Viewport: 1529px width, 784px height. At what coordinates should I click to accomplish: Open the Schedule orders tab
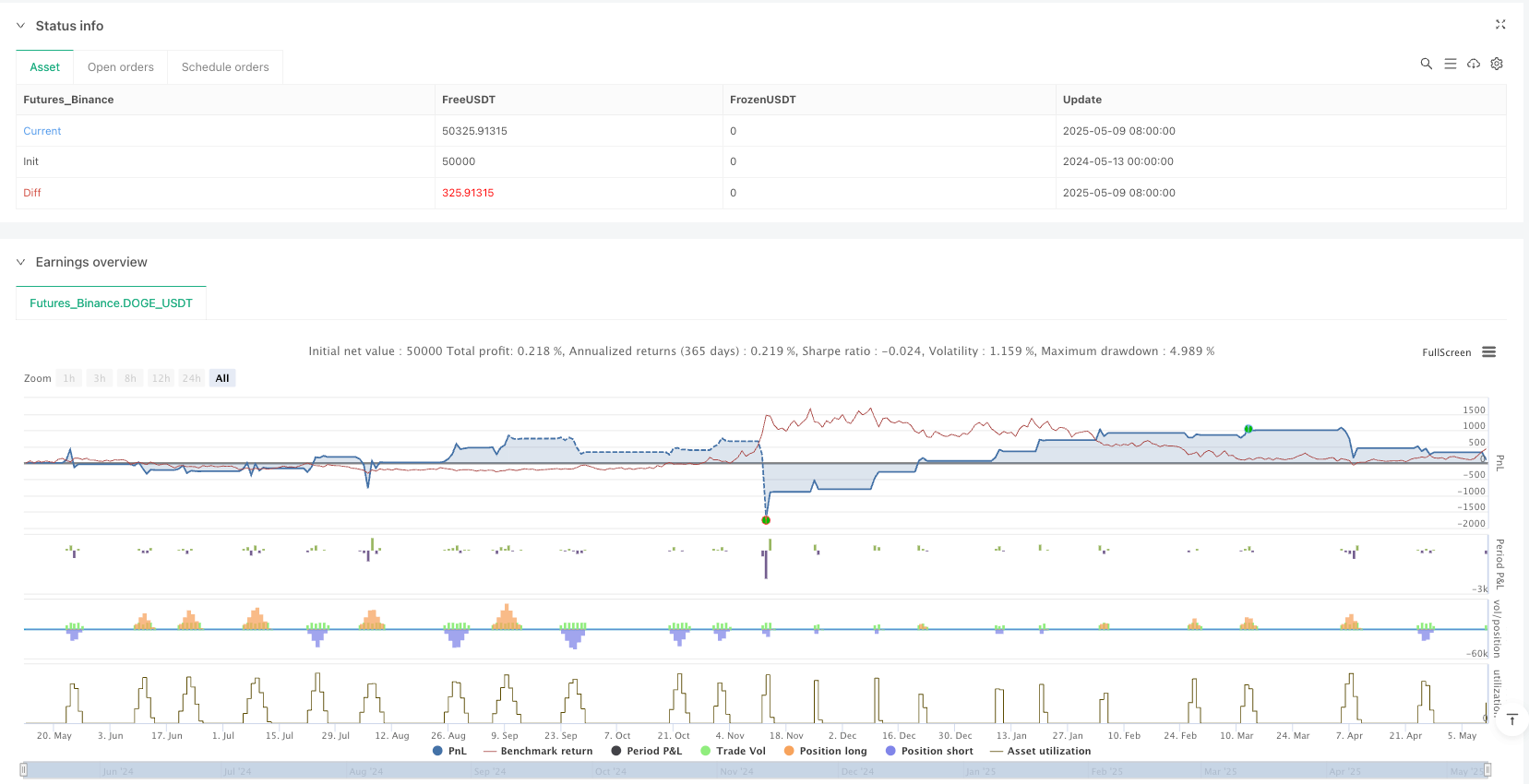click(x=225, y=67)
